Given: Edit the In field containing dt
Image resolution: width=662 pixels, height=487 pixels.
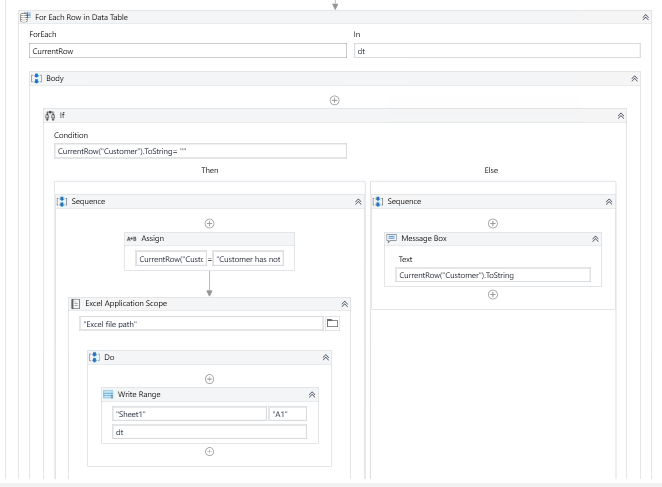Looking at the screenshot, I should click(497, 51).
